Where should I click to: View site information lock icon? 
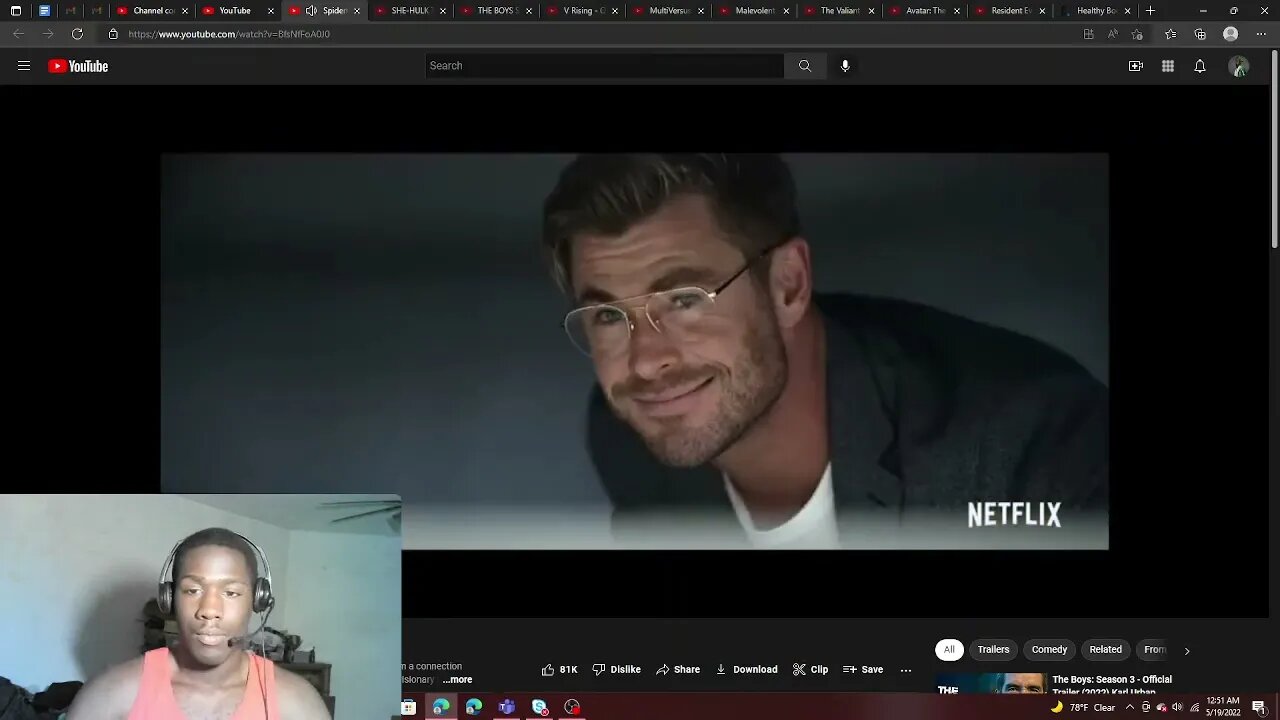coord(113,34)
